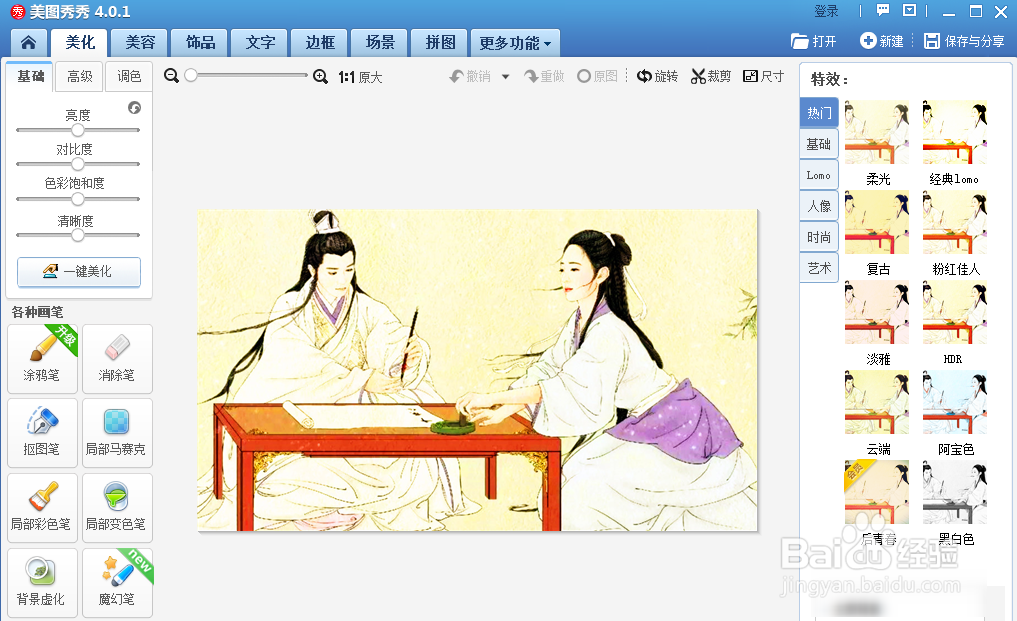This screenshot has width=1017, height=621.
Task: Select the 基础 effects category
Action: click(x=819, y=144)
